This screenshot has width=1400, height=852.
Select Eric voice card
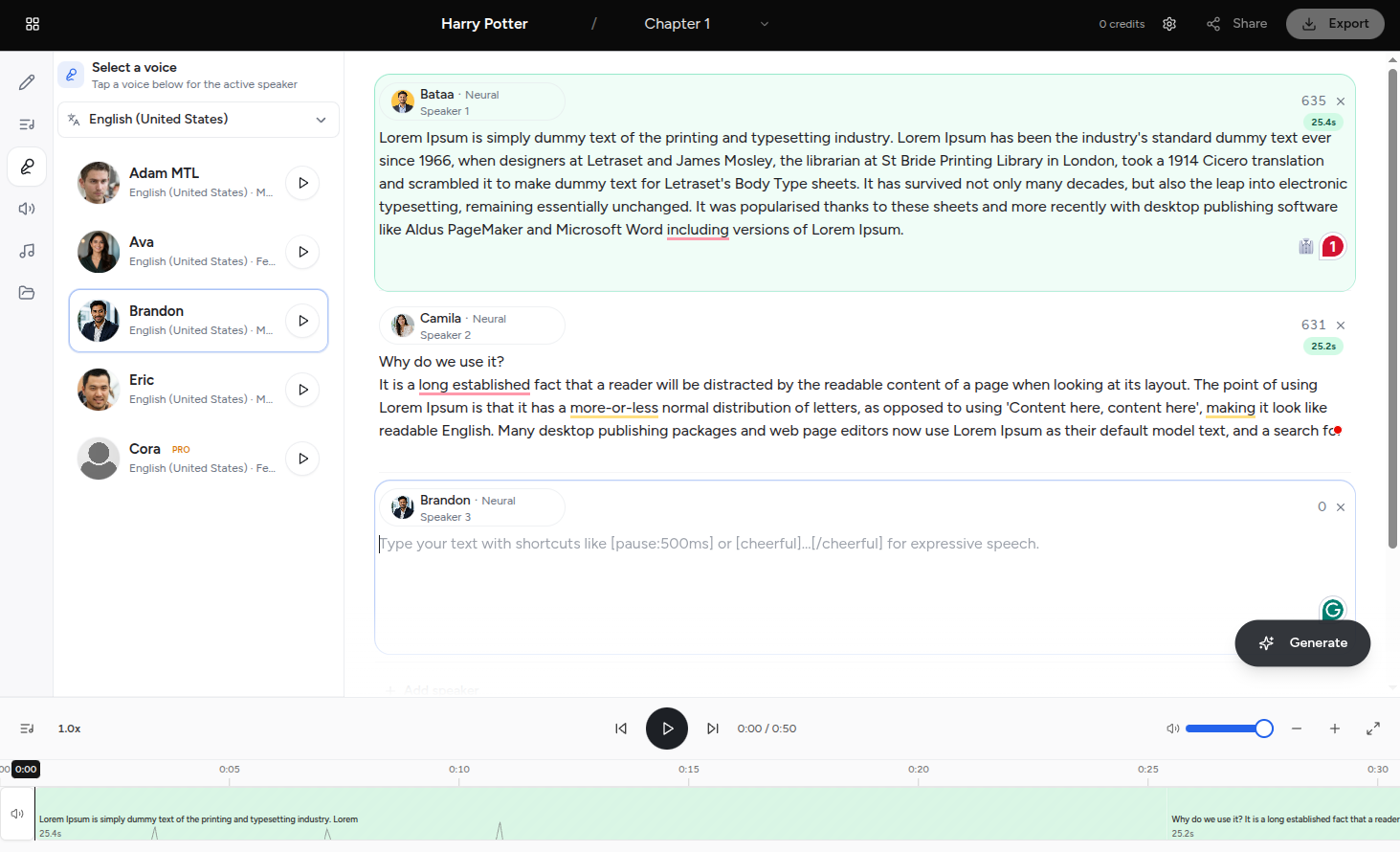(x=198, y=390)
